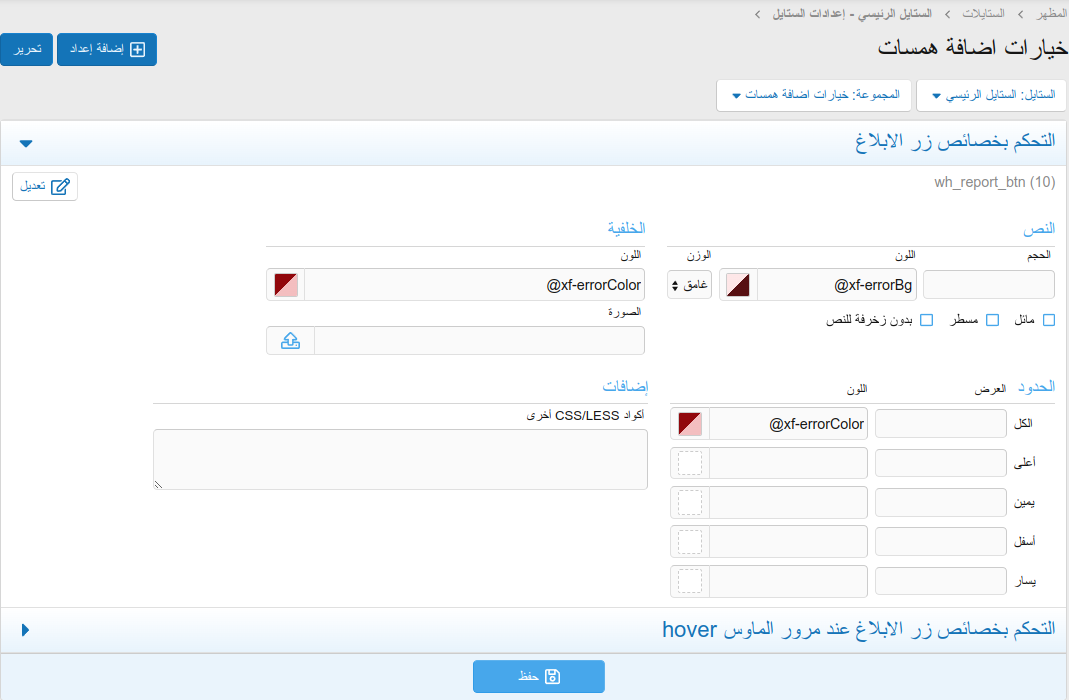Image resolution: width=1069 pixels, height=700 pixels.
Task: Open the الستايل الرئيسي style dropdown
Action: click(993, 95)
